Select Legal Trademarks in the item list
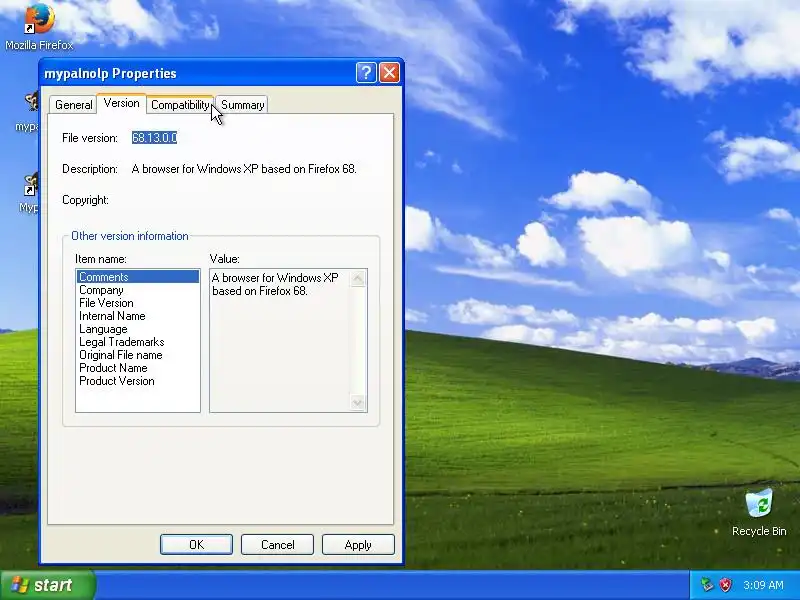 click(x=138, y=342)
